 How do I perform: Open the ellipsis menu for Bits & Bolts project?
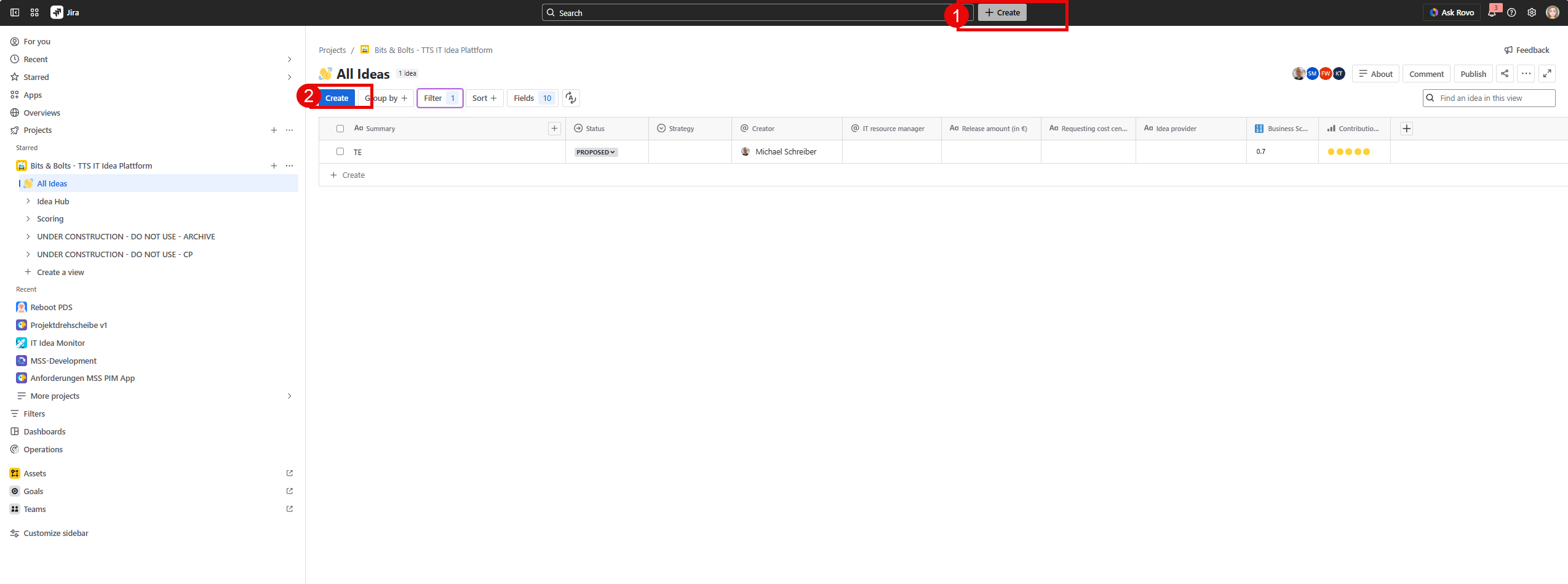click(x=290, y=166)
